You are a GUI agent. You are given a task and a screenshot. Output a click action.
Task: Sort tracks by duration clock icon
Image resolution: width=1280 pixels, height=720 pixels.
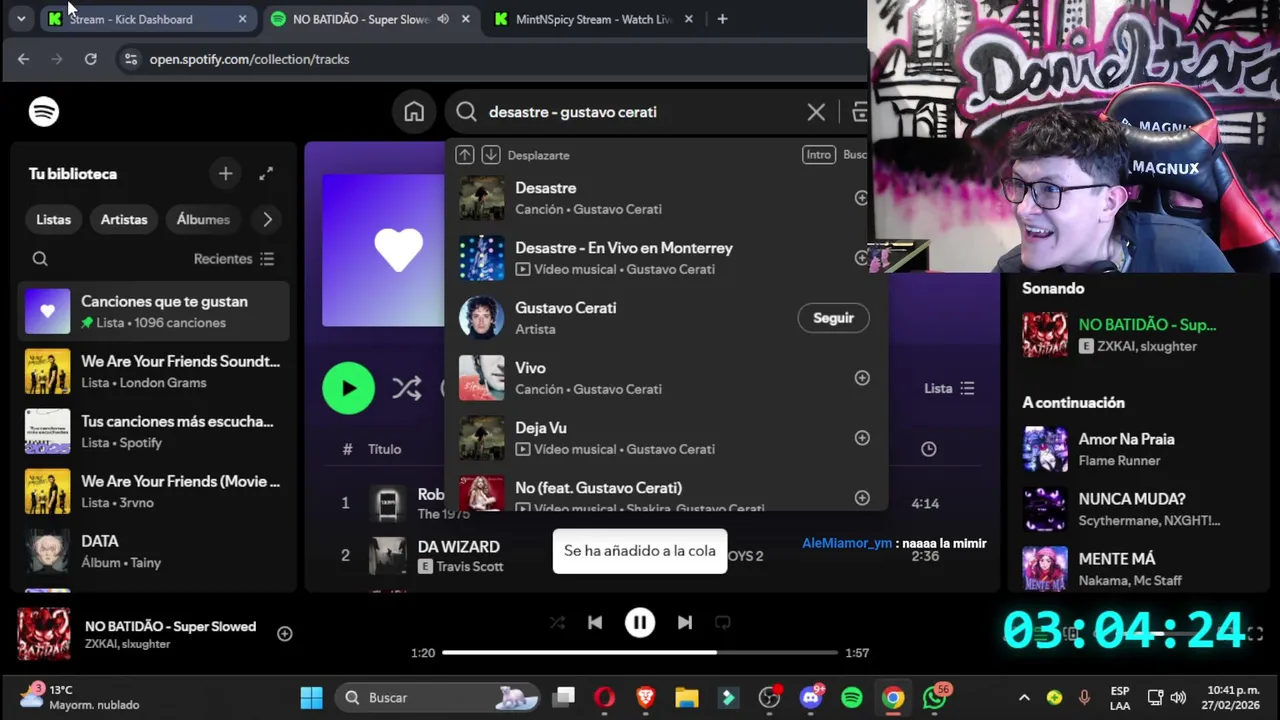pyautogui.click(x=929, y=449)
